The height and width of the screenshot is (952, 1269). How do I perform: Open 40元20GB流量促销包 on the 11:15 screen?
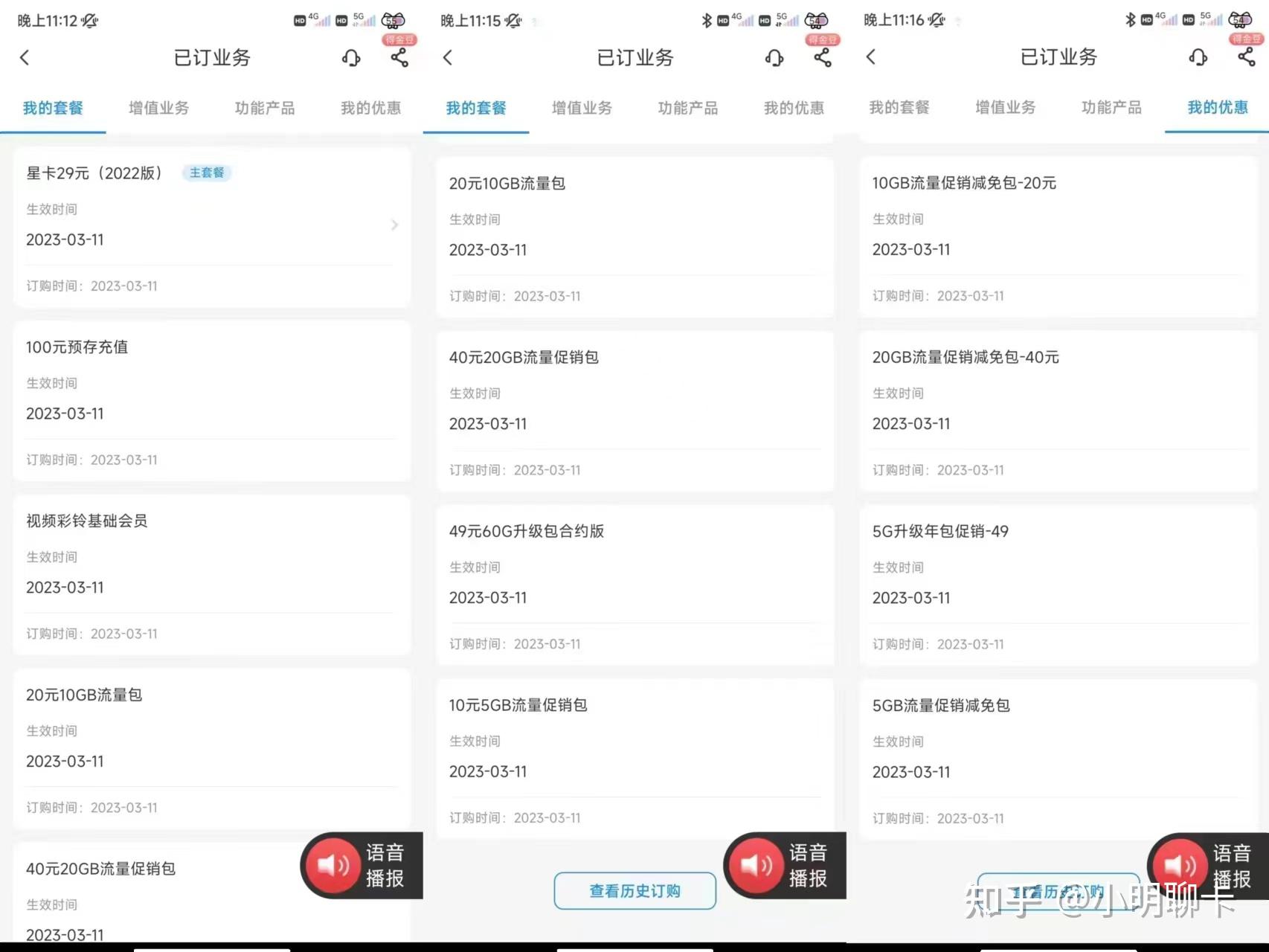[x=635, y=411]
